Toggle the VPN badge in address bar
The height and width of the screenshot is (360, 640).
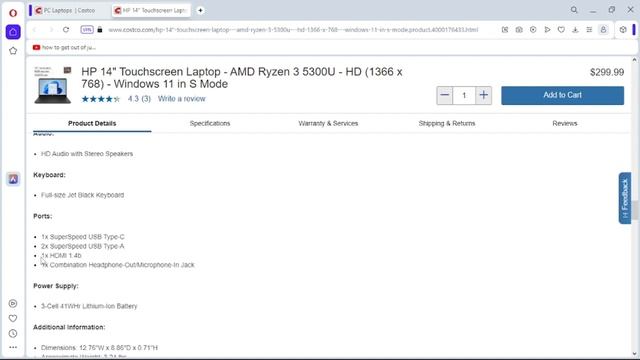click(x=87, y=30)
